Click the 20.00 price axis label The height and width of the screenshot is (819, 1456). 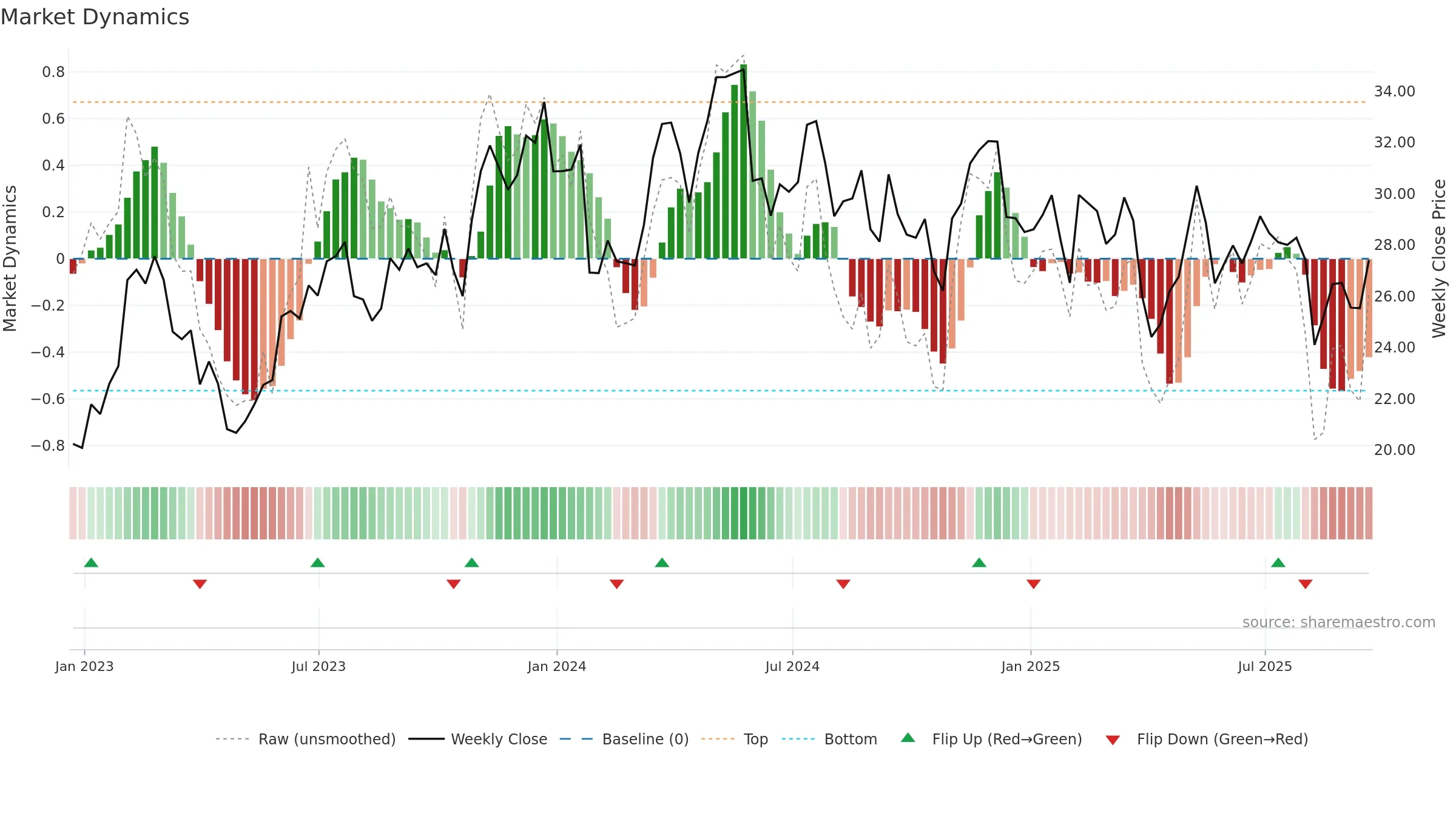point(1395,450)
